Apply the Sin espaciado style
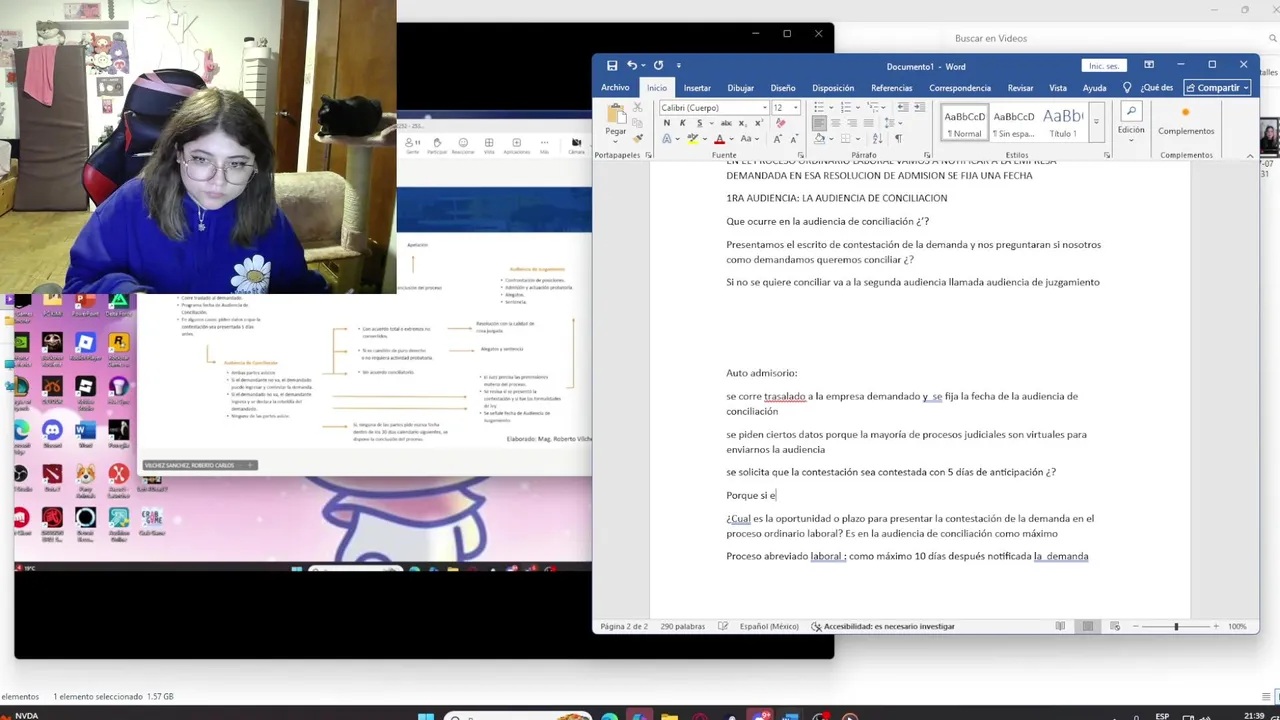The image size is (1280, 720). tap(1014, 122)
